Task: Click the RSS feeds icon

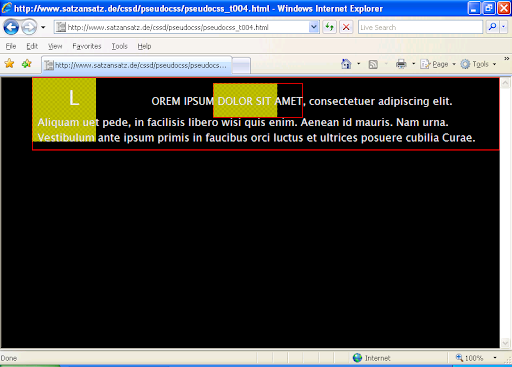Action: click(373, 64)
